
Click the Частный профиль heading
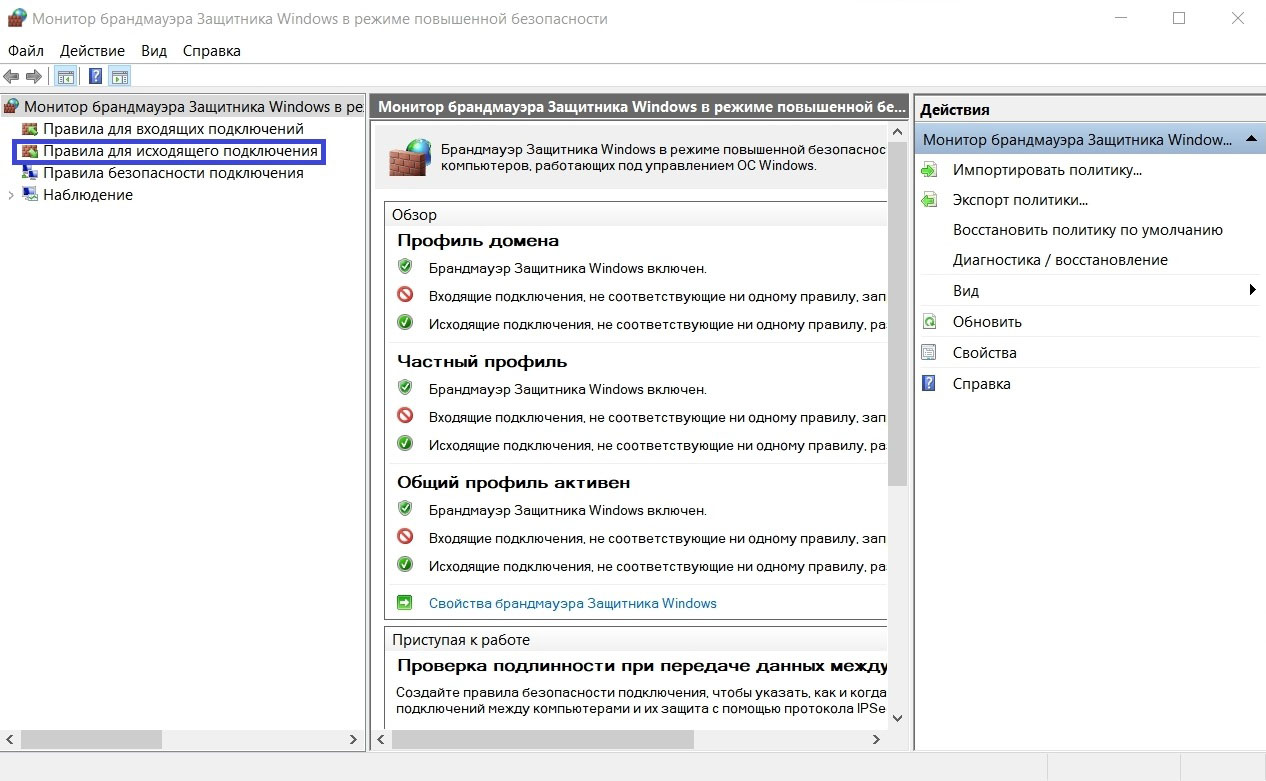482,361
